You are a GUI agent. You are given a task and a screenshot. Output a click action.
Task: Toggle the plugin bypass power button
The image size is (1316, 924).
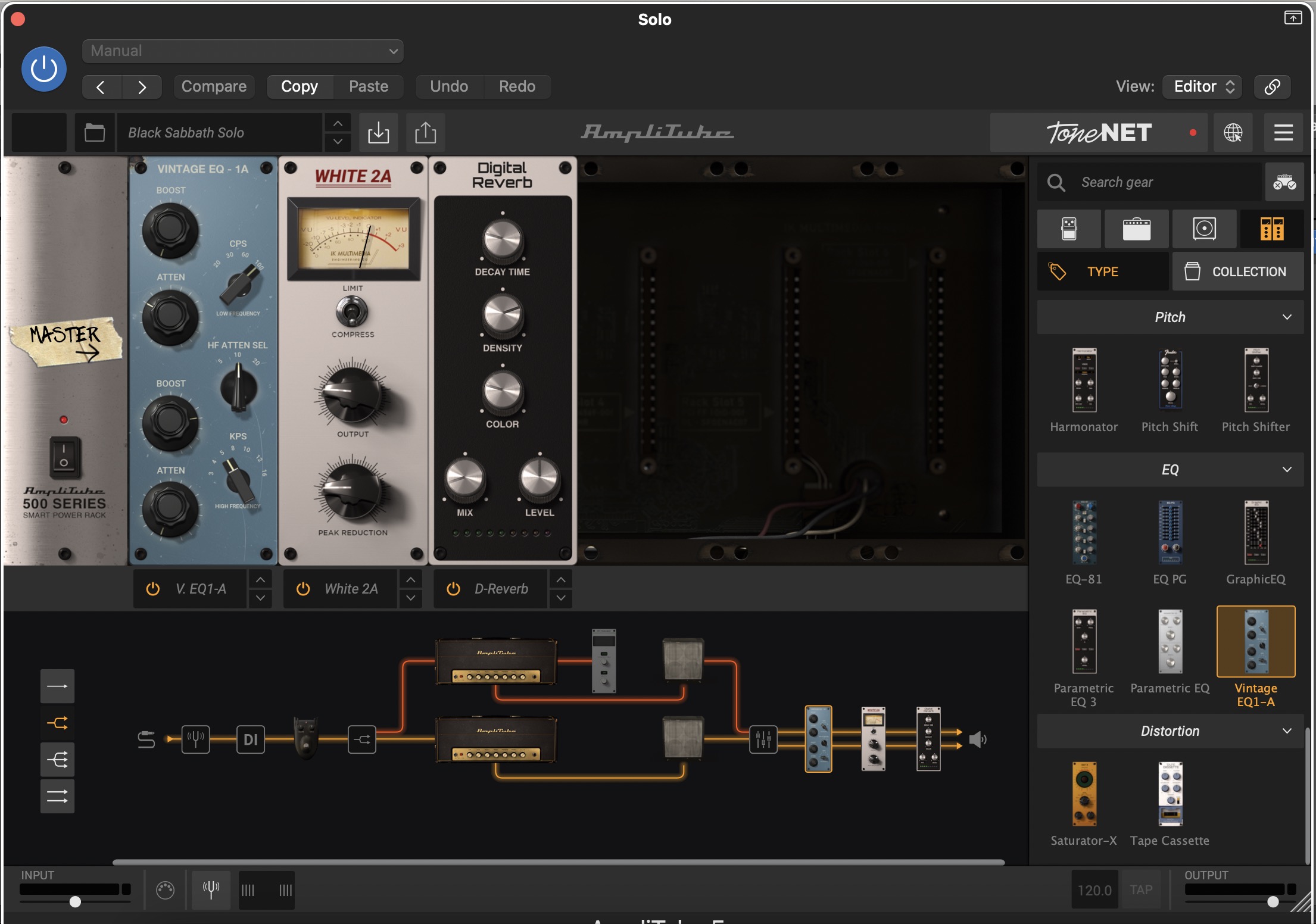click(44, 69)
